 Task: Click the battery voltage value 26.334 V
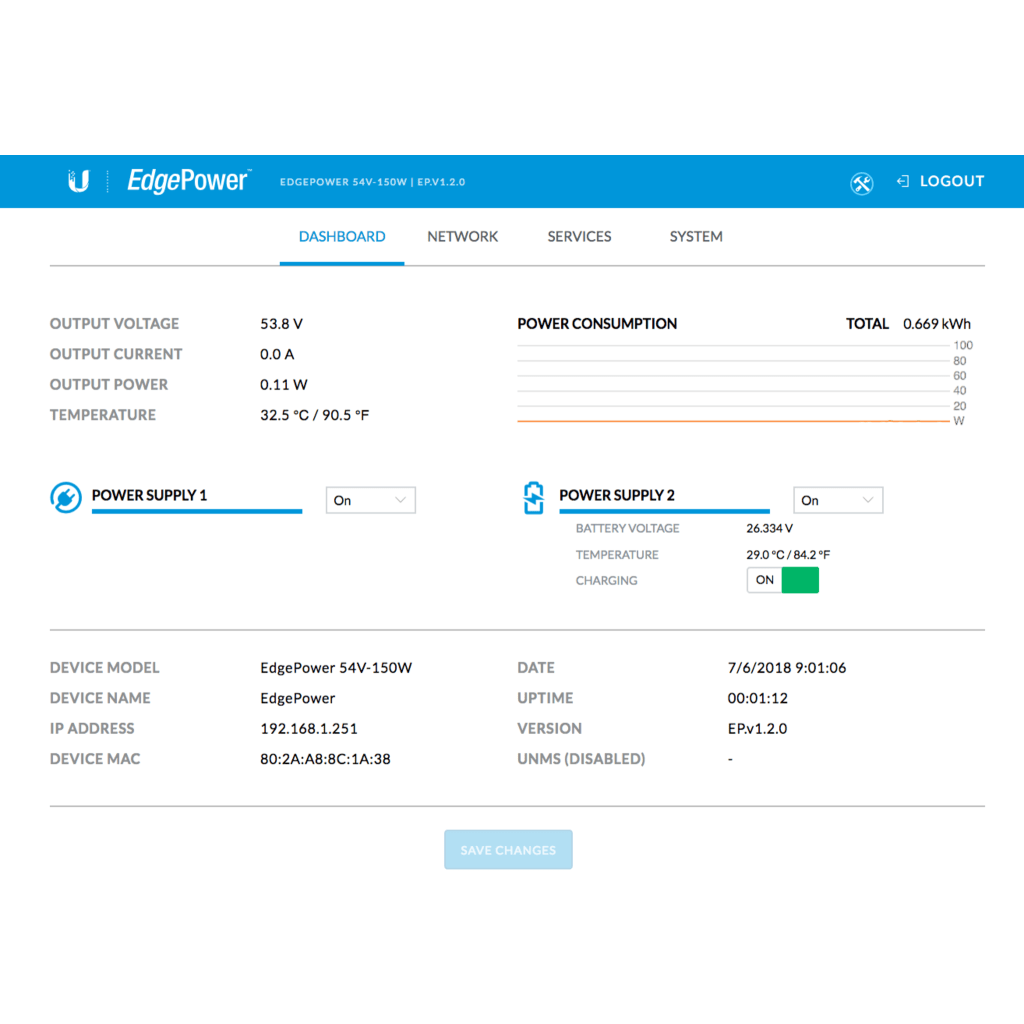coord(769,528)
